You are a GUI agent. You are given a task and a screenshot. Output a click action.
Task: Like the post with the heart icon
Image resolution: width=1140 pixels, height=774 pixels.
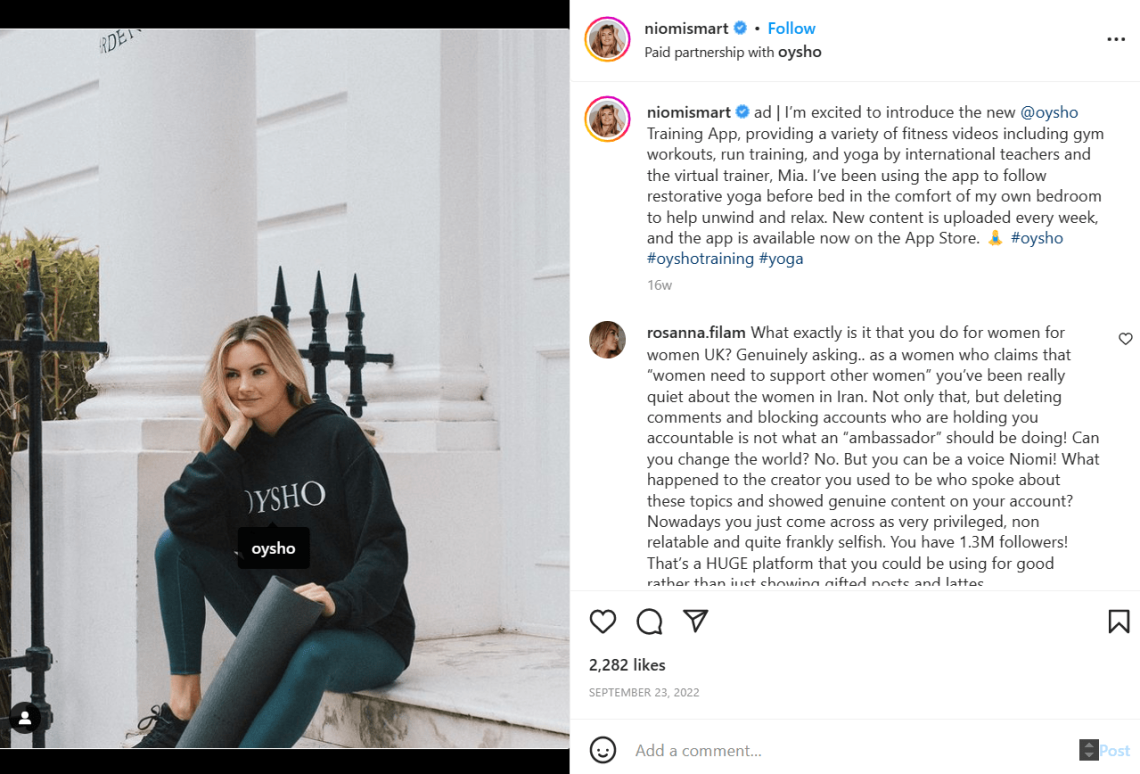point(603,622)
